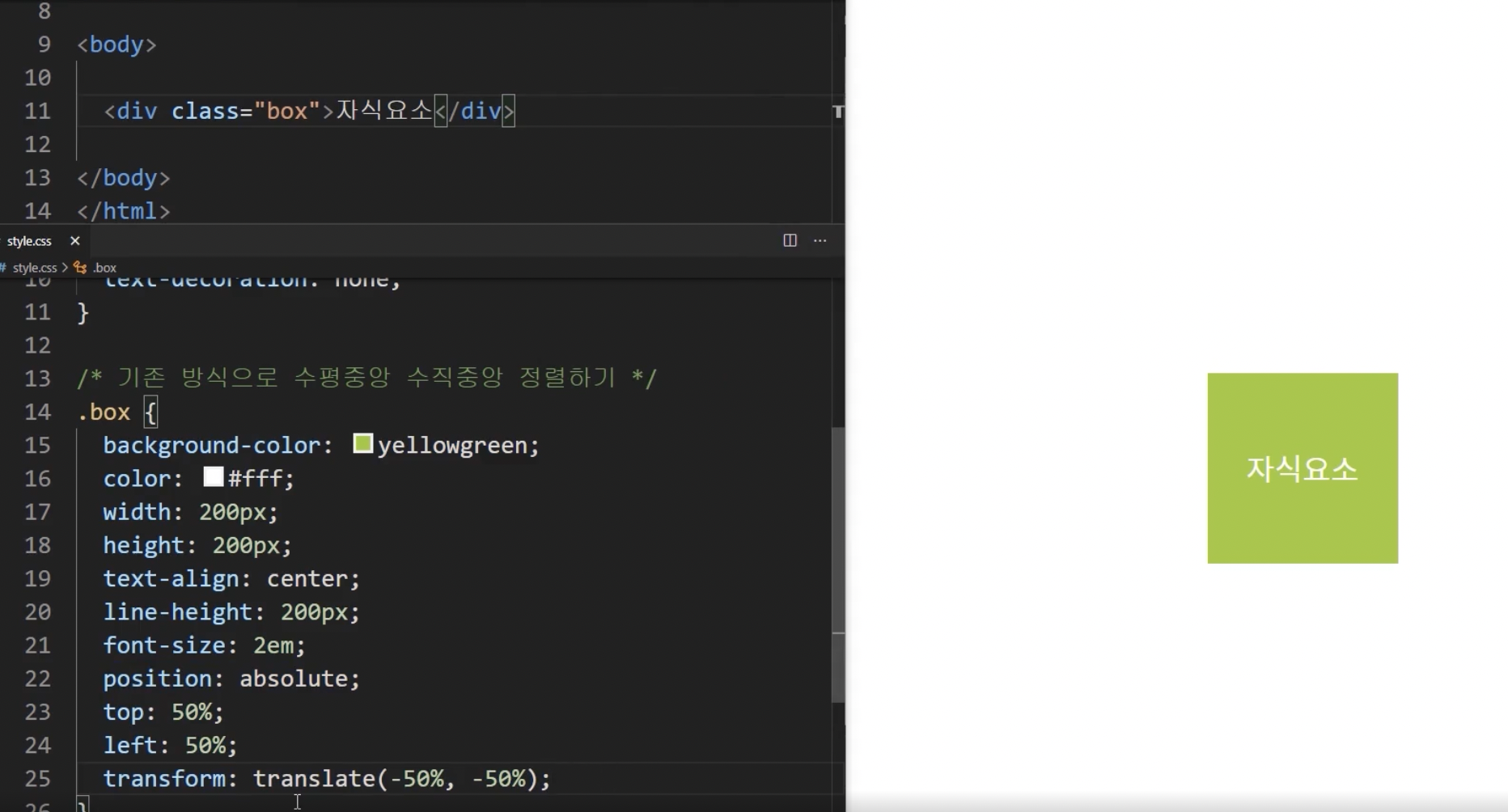
Task: Click the closing </html> tag
Action: [123, 211]
